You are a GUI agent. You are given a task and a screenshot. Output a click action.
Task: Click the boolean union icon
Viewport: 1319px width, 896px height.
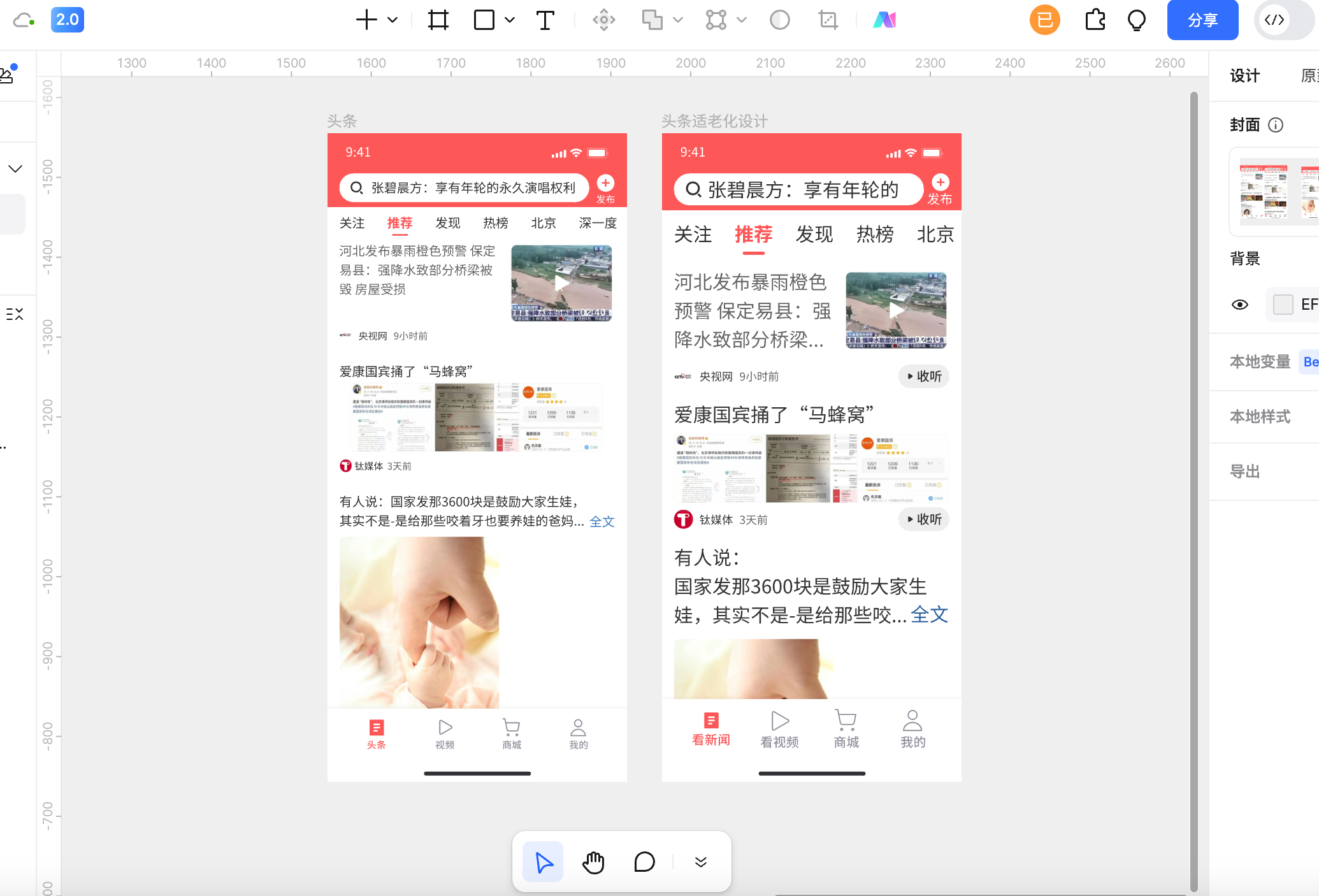pos(652,20)
